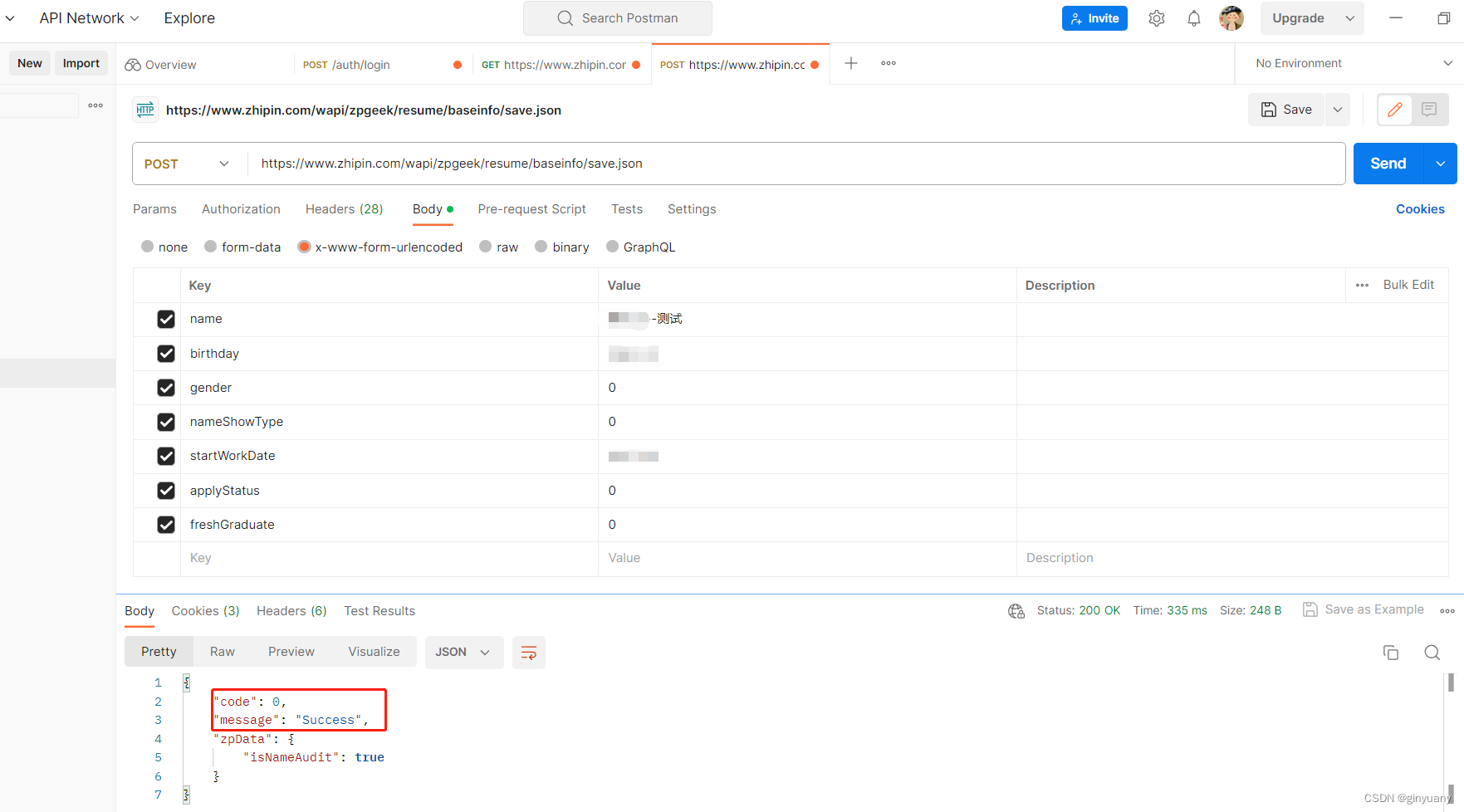
Task: Open the comments icon beside edit
Action: 1429,110
